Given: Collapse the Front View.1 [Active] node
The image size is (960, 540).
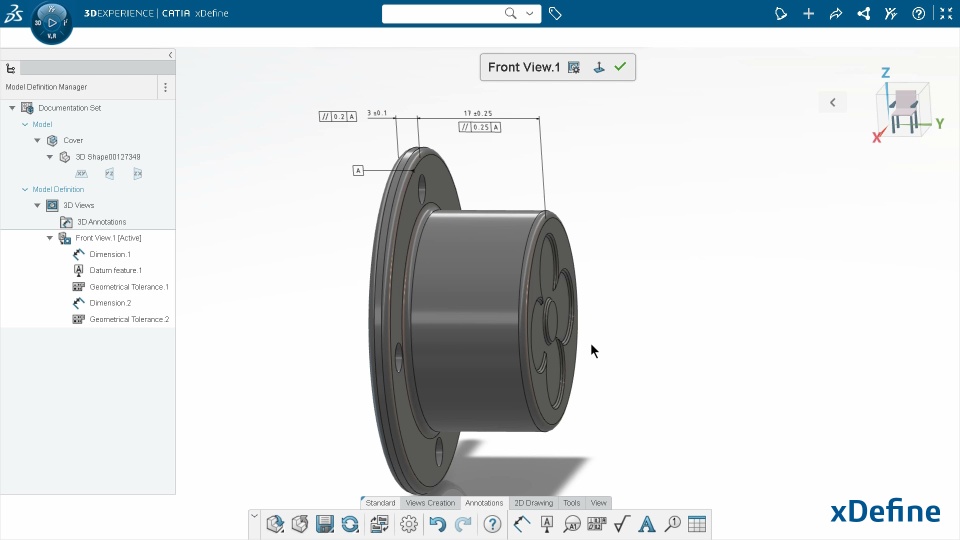Looking at the screenshot, I should point(50,238).
